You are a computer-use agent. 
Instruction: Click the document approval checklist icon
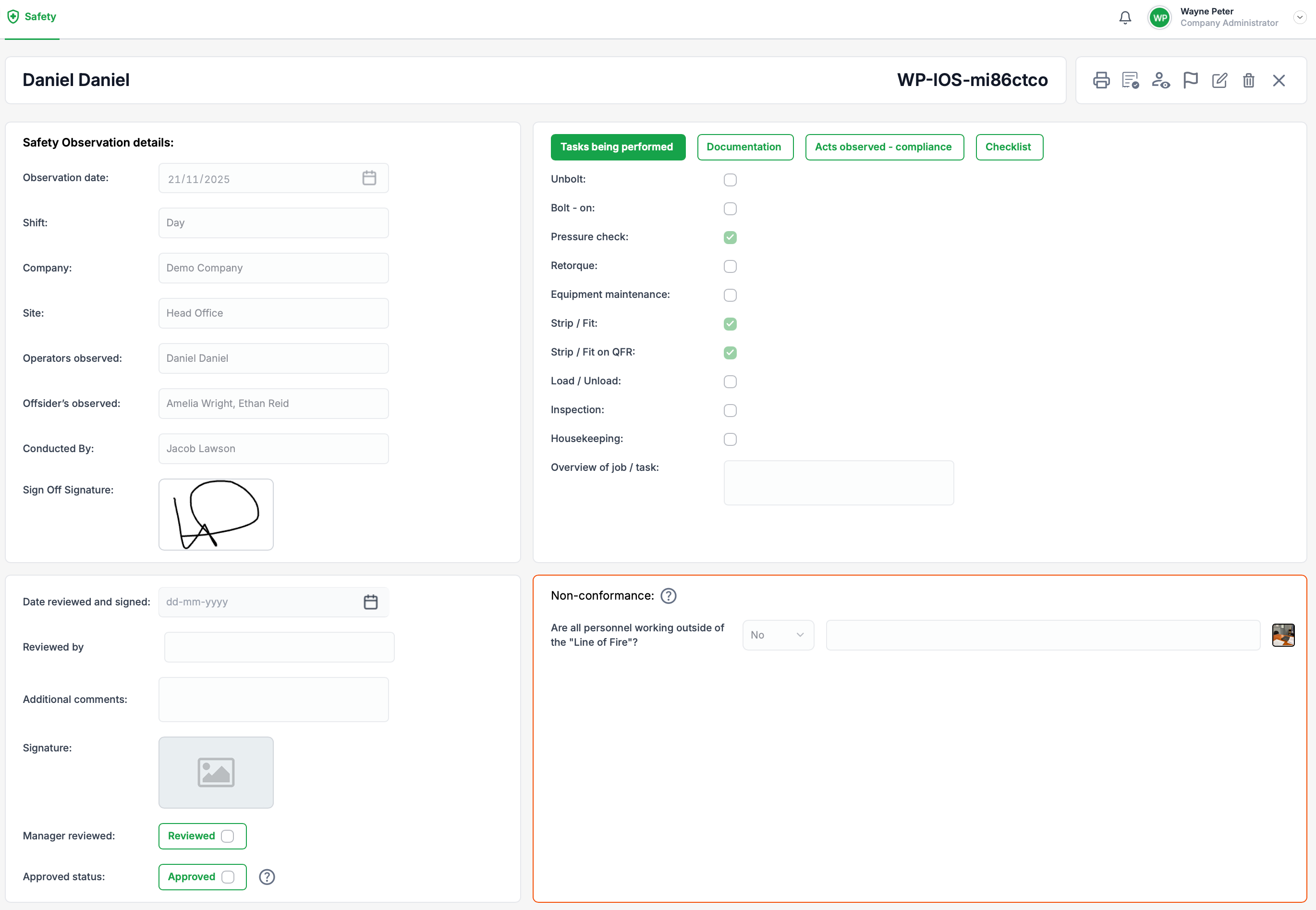coord(1130,80)
